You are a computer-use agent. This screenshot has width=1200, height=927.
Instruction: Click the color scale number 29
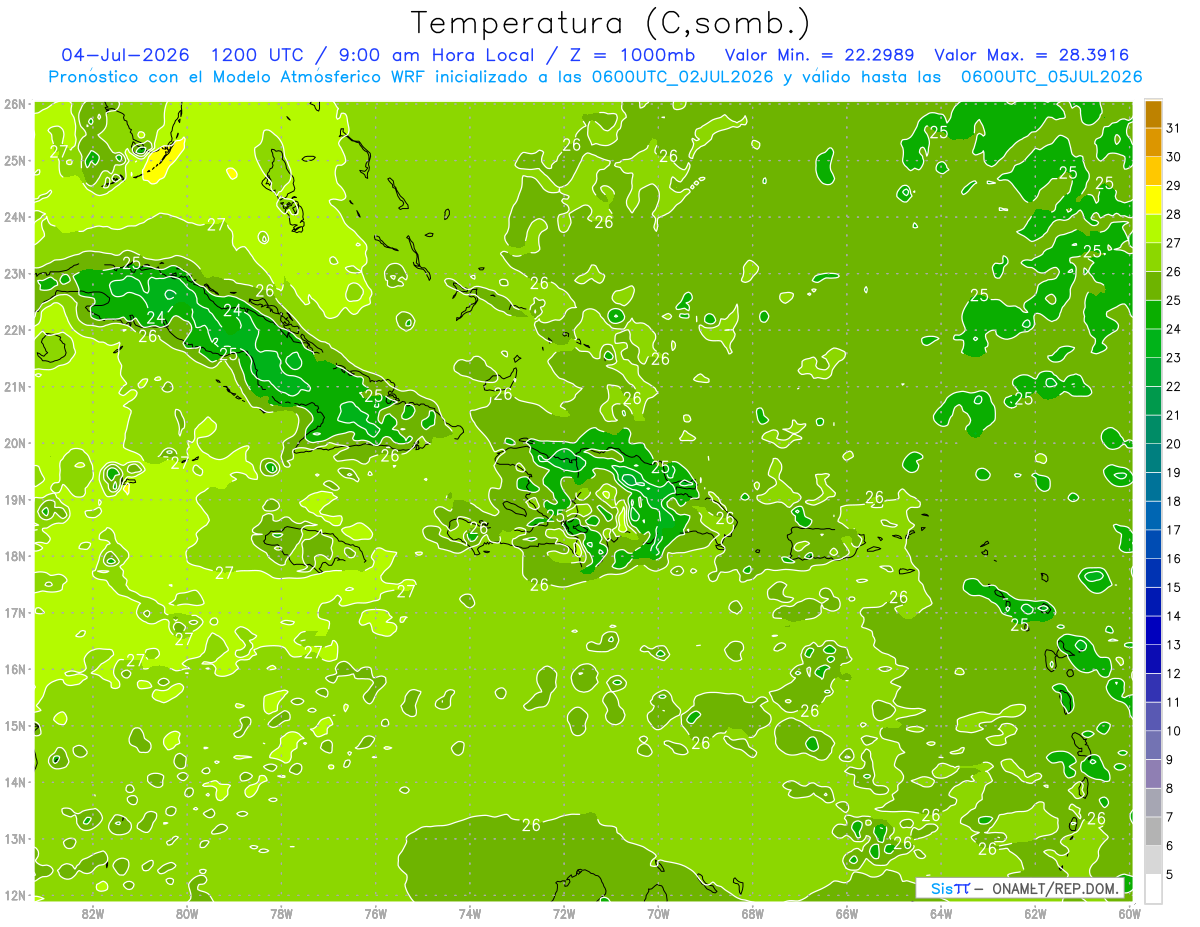(1174, 186)
